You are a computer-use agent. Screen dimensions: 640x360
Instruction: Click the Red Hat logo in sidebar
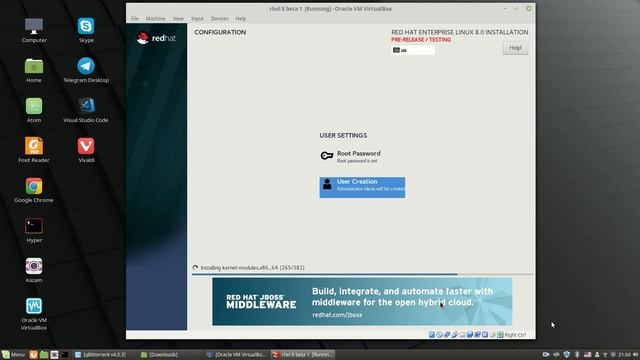click(x=156, y=38)
